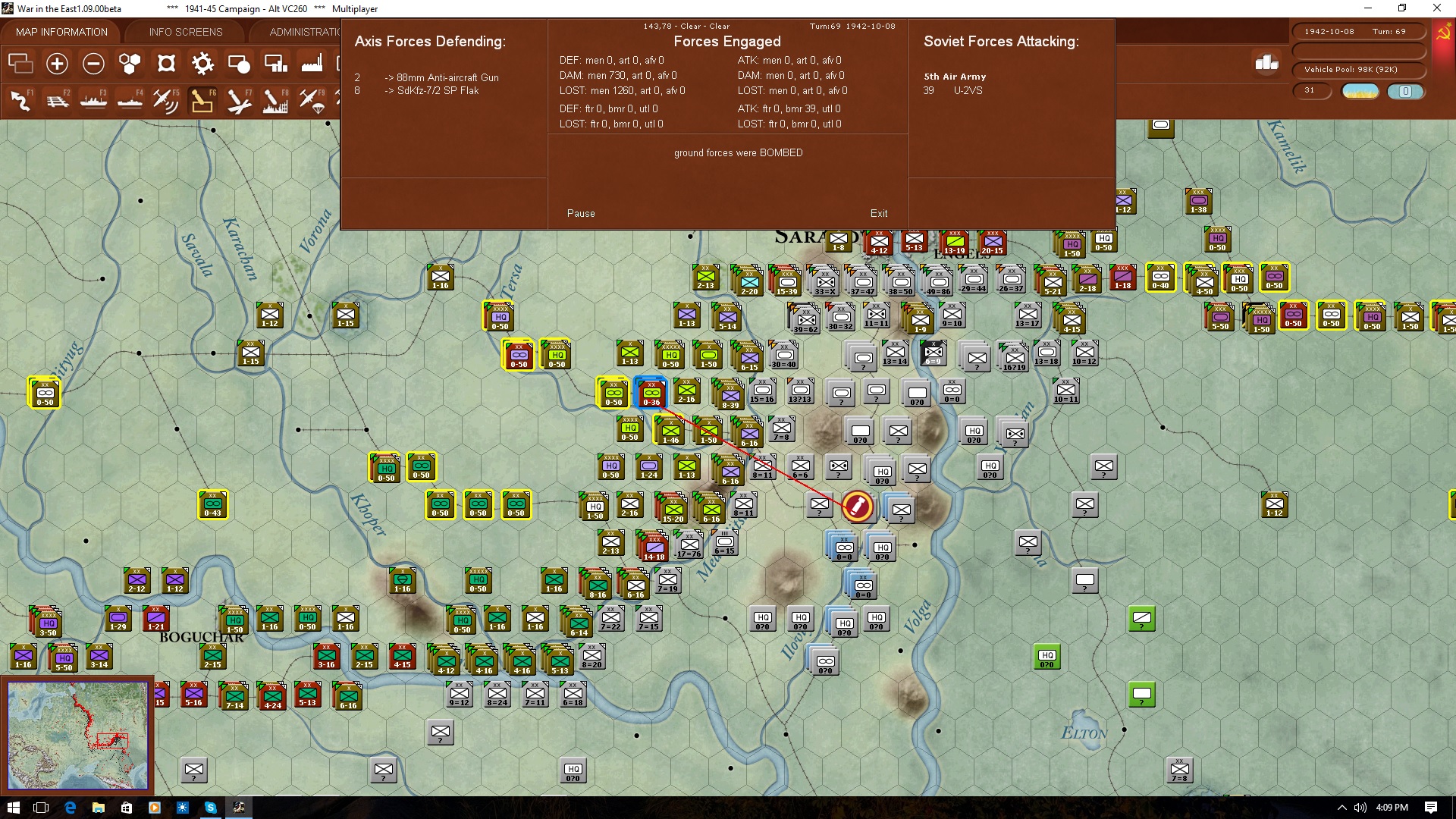The width and height of the screenshot is (1456, 819).
Task: Select F4 amphibious ship mode icon
Action: coord(130,101)
